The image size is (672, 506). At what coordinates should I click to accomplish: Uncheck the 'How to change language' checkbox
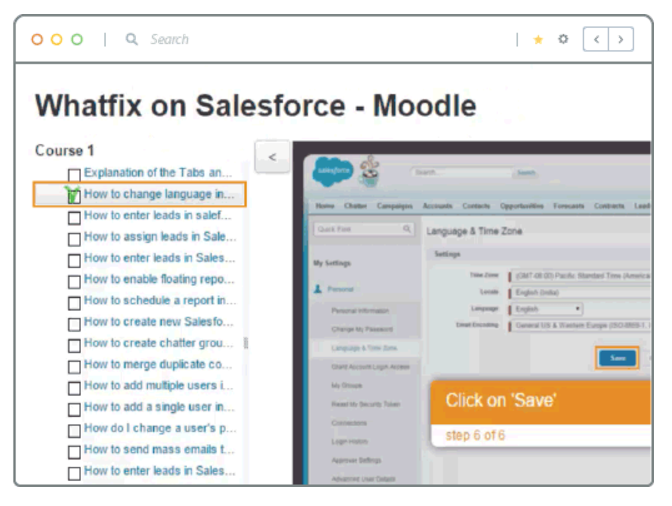(x=74, y=196)
